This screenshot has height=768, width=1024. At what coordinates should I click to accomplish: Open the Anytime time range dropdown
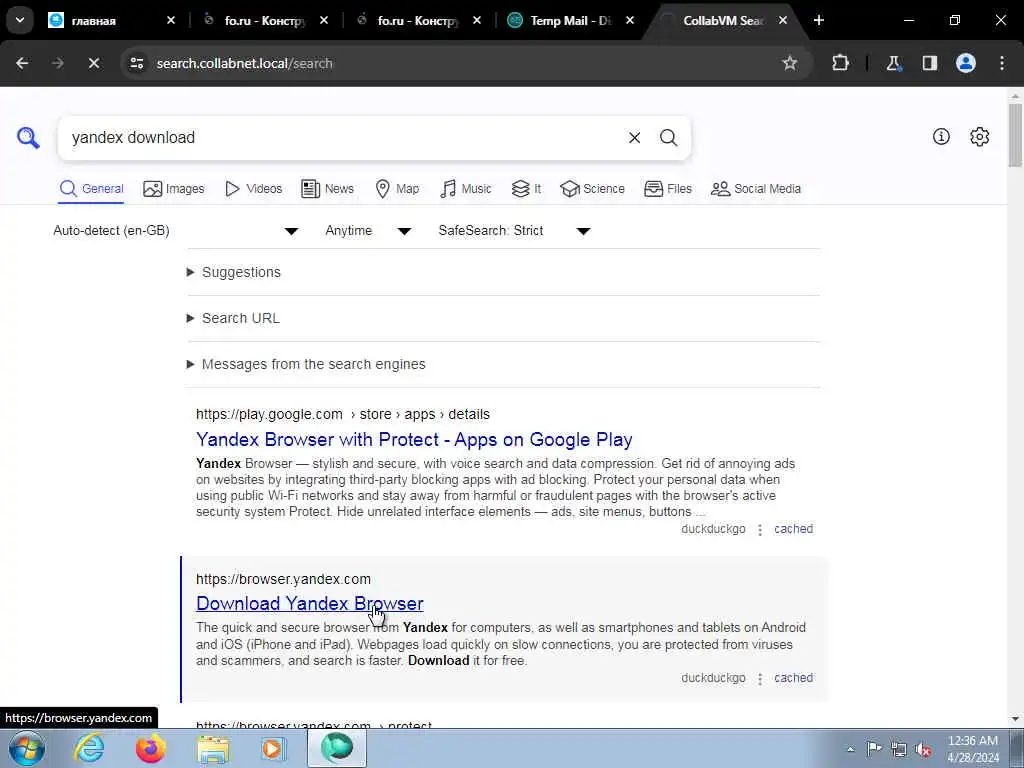click(368, 231)
